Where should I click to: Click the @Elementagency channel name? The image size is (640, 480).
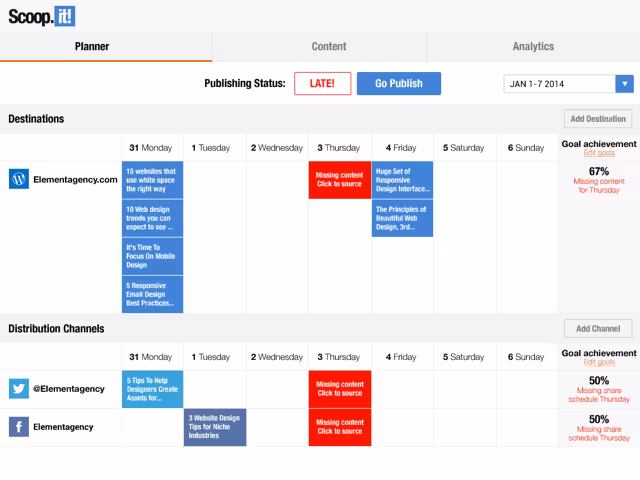[x=69, y=389]
